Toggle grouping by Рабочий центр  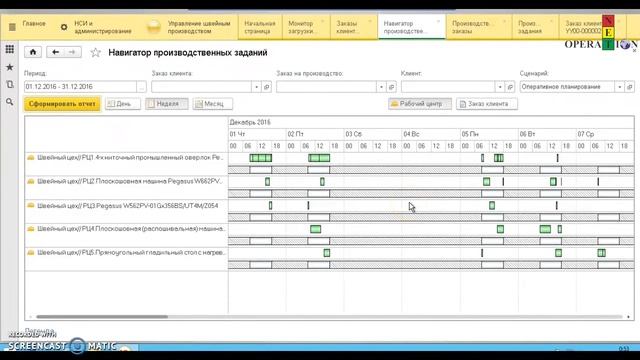click(x=420, y=104)
